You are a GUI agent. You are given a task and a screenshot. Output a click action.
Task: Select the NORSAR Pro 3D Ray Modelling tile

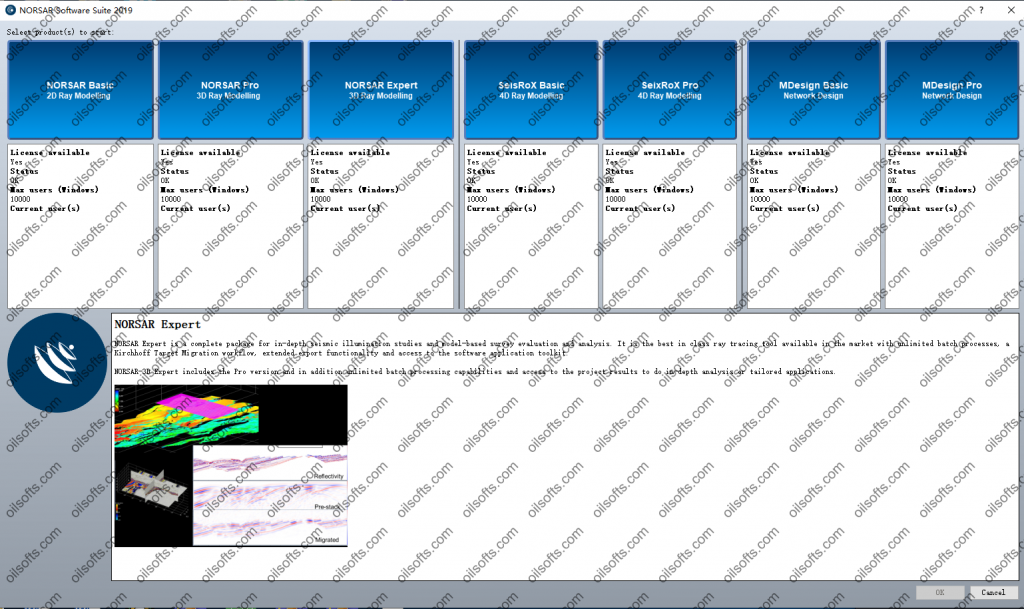(x=231, y=90)
